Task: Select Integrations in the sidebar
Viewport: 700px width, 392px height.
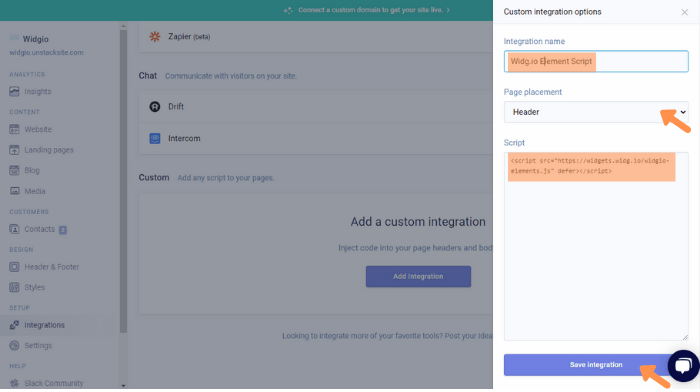Action: pyautogui.click(x=45, y=325)
